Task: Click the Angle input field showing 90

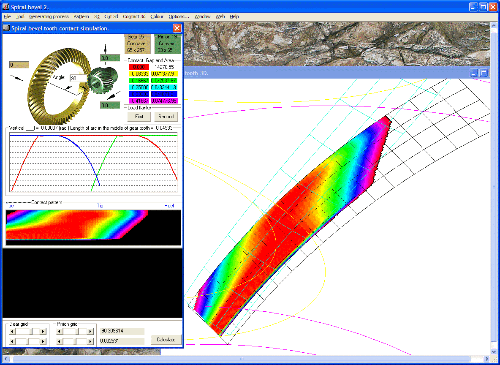Action: pos(78,78)
